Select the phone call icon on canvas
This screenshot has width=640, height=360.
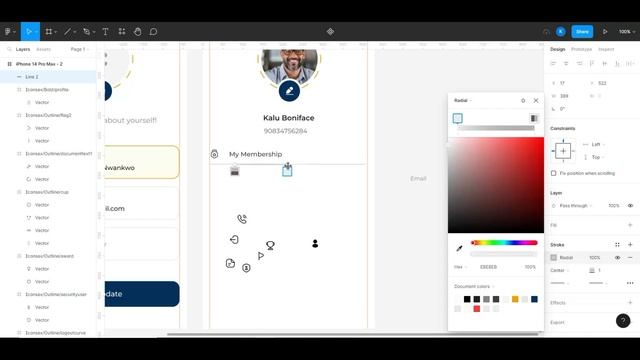point(242,219)
